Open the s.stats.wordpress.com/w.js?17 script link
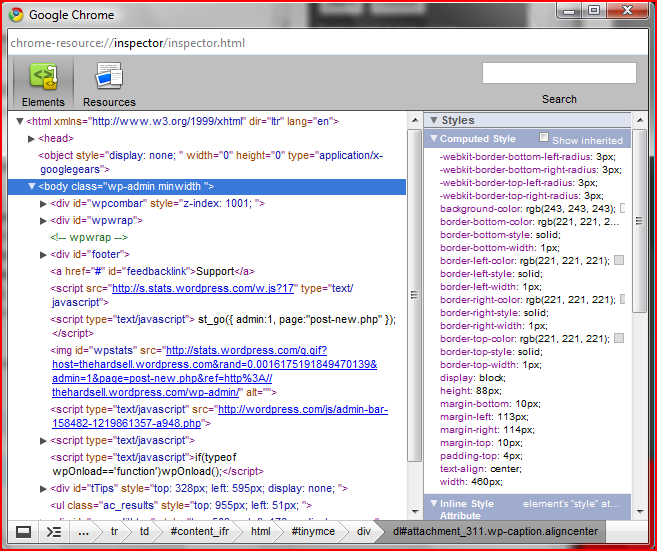Viewport: 657px width, 551px height. [203, 288]
